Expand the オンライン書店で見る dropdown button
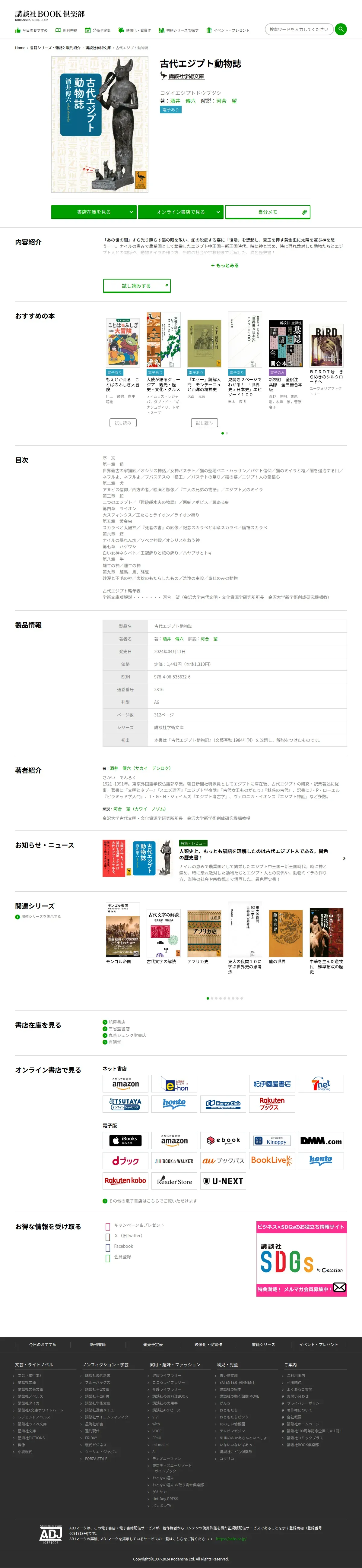This screenshot has width=362, height=1568. (180, 212)
